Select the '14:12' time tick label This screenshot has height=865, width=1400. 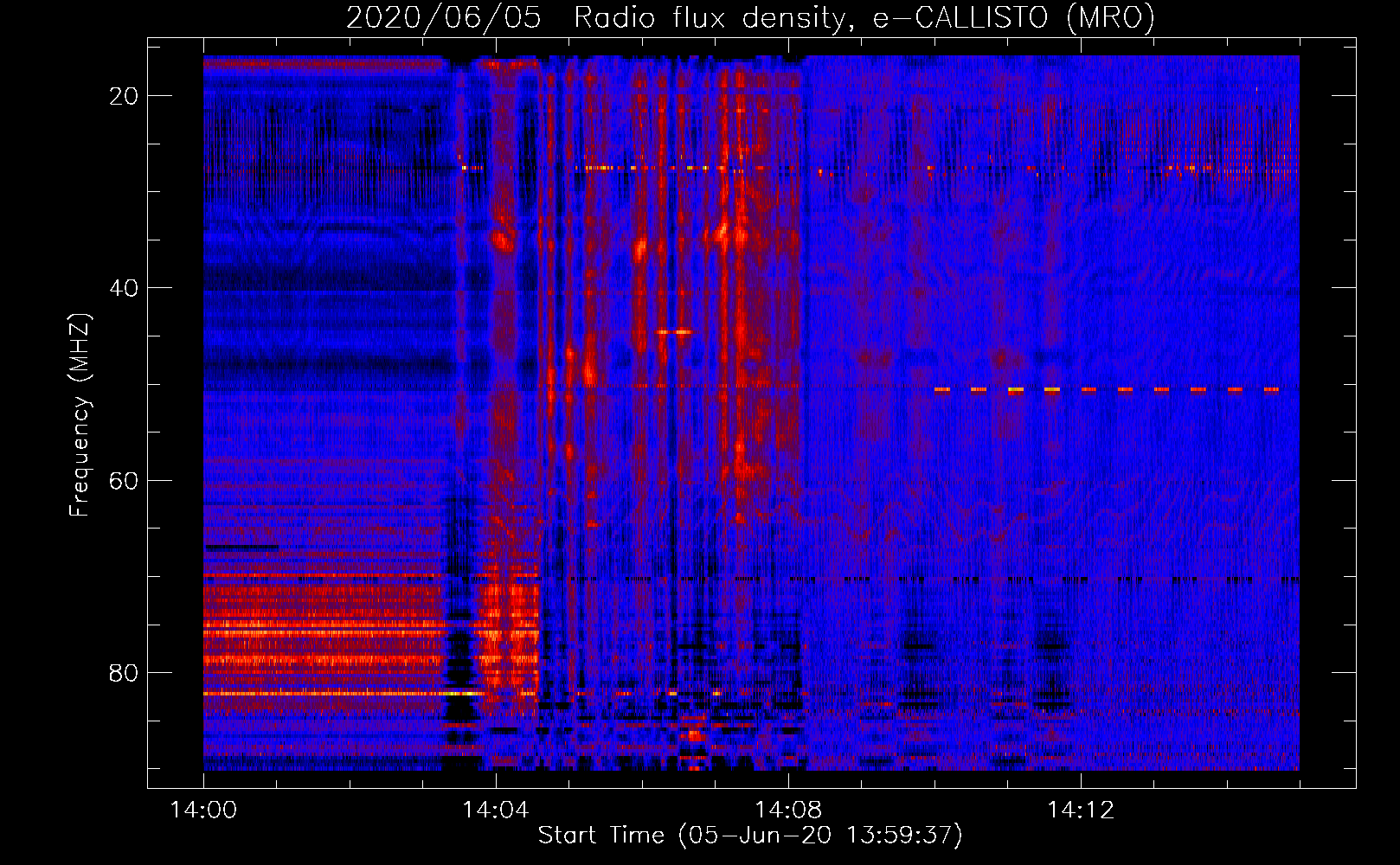pos(1080,811)
